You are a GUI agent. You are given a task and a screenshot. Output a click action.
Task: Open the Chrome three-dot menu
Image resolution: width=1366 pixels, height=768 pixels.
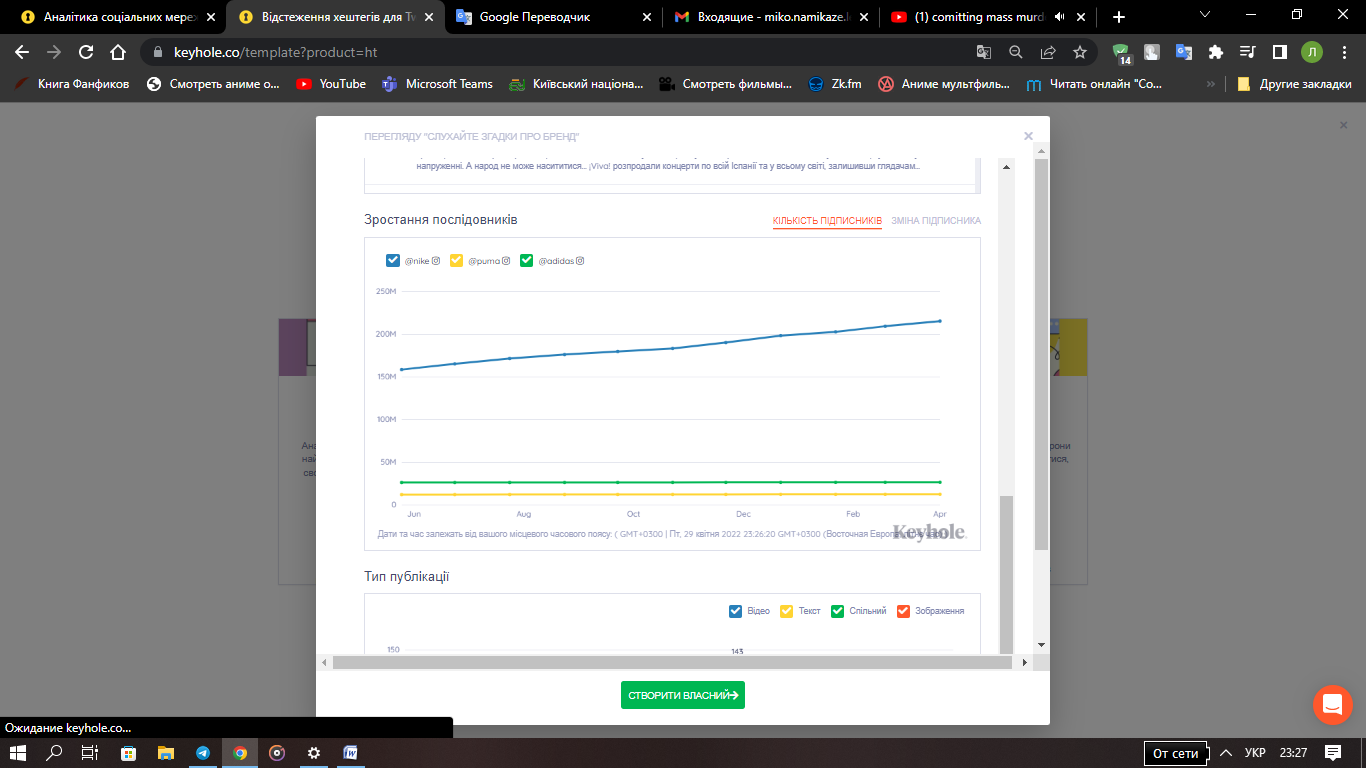pos(1343,52)
